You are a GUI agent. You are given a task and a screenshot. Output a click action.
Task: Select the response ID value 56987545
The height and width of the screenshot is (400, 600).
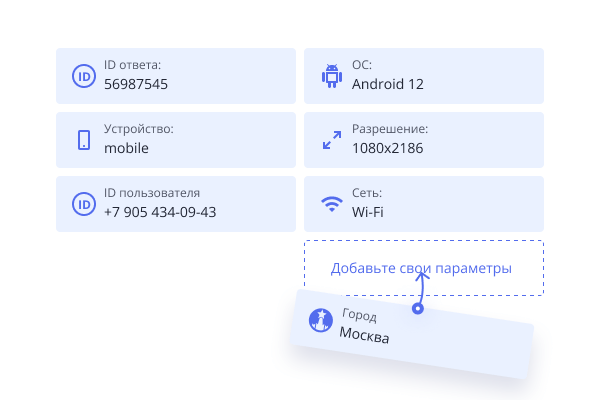click(x=136, y=84)
